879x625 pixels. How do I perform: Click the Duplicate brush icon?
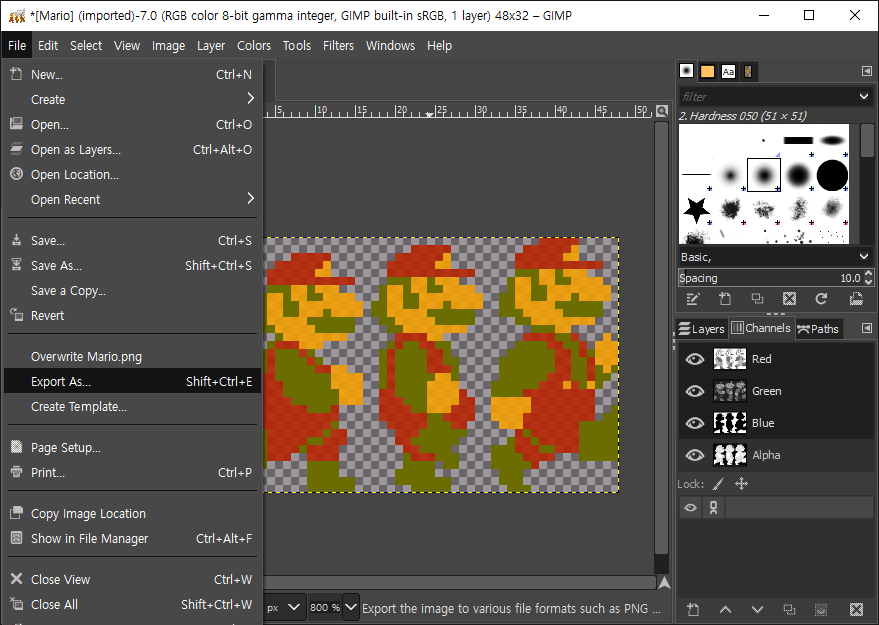click(757, 299)
